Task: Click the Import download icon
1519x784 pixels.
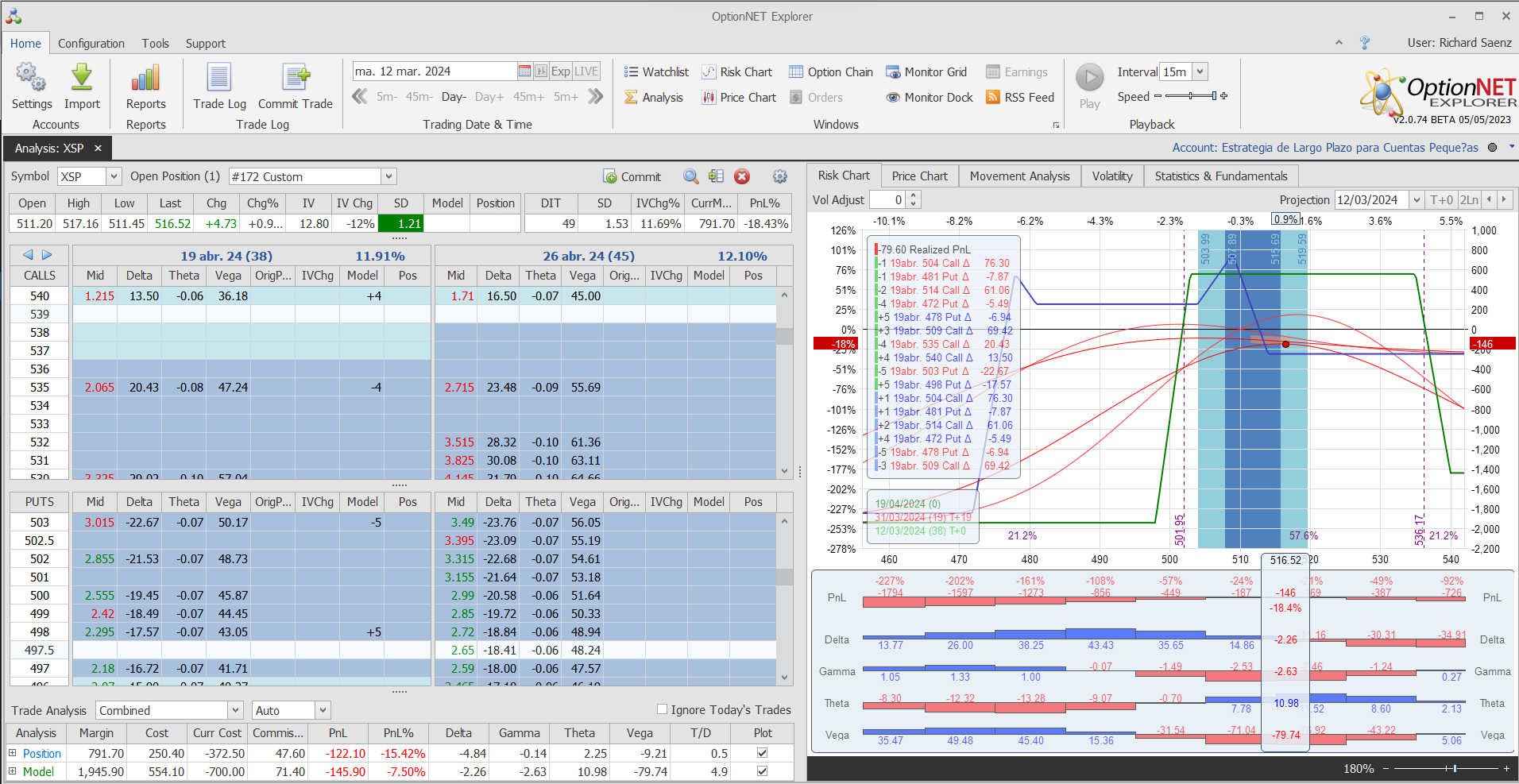Action: tap(82, 78)
